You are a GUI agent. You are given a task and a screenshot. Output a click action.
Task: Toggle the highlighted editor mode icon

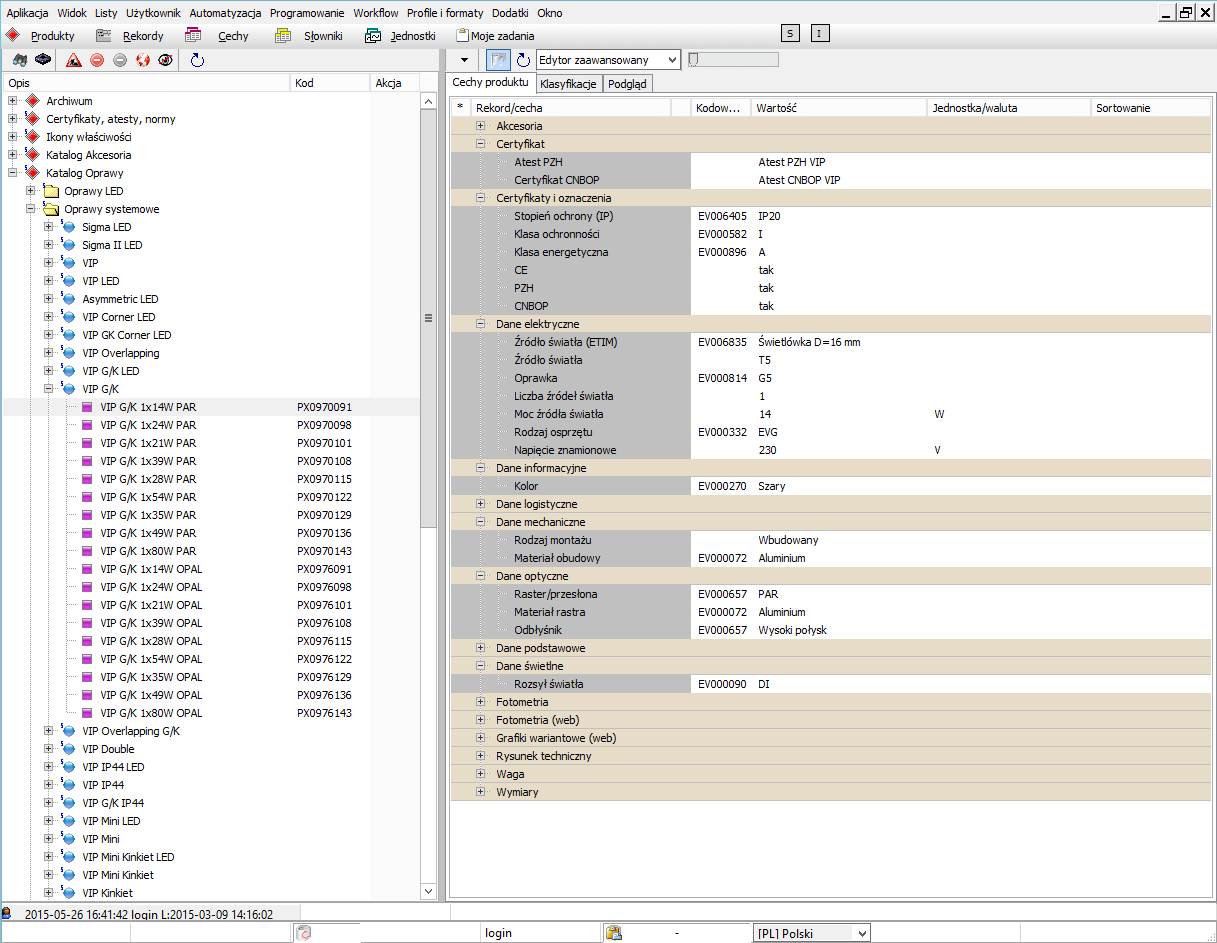[498, 60]
